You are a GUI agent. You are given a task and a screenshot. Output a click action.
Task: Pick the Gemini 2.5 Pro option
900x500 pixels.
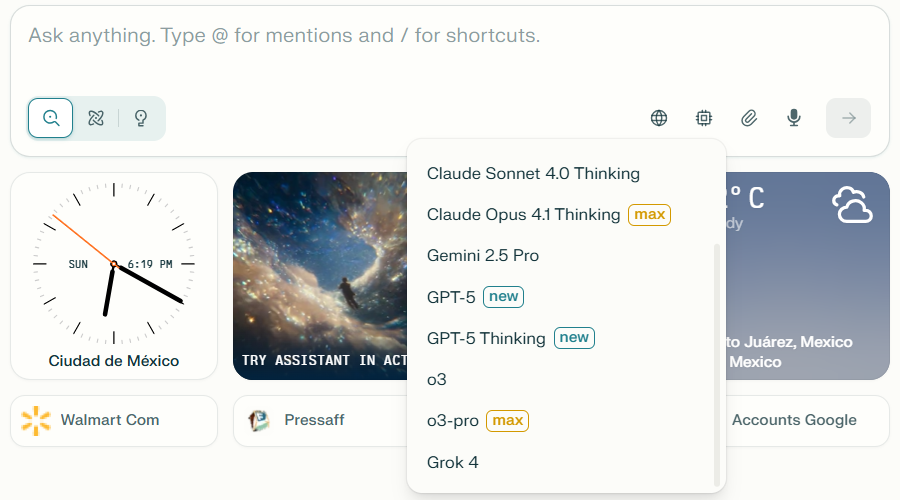tap(483, 255)
